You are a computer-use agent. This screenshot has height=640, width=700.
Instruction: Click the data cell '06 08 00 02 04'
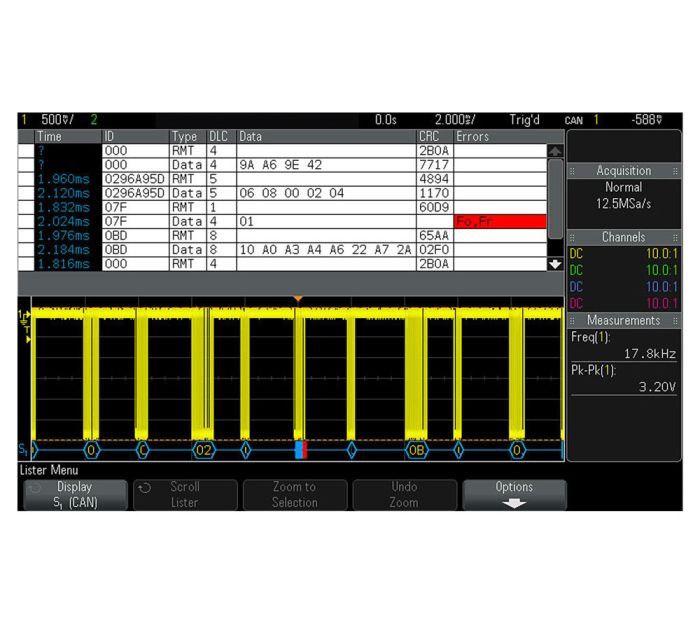(292, 193)
